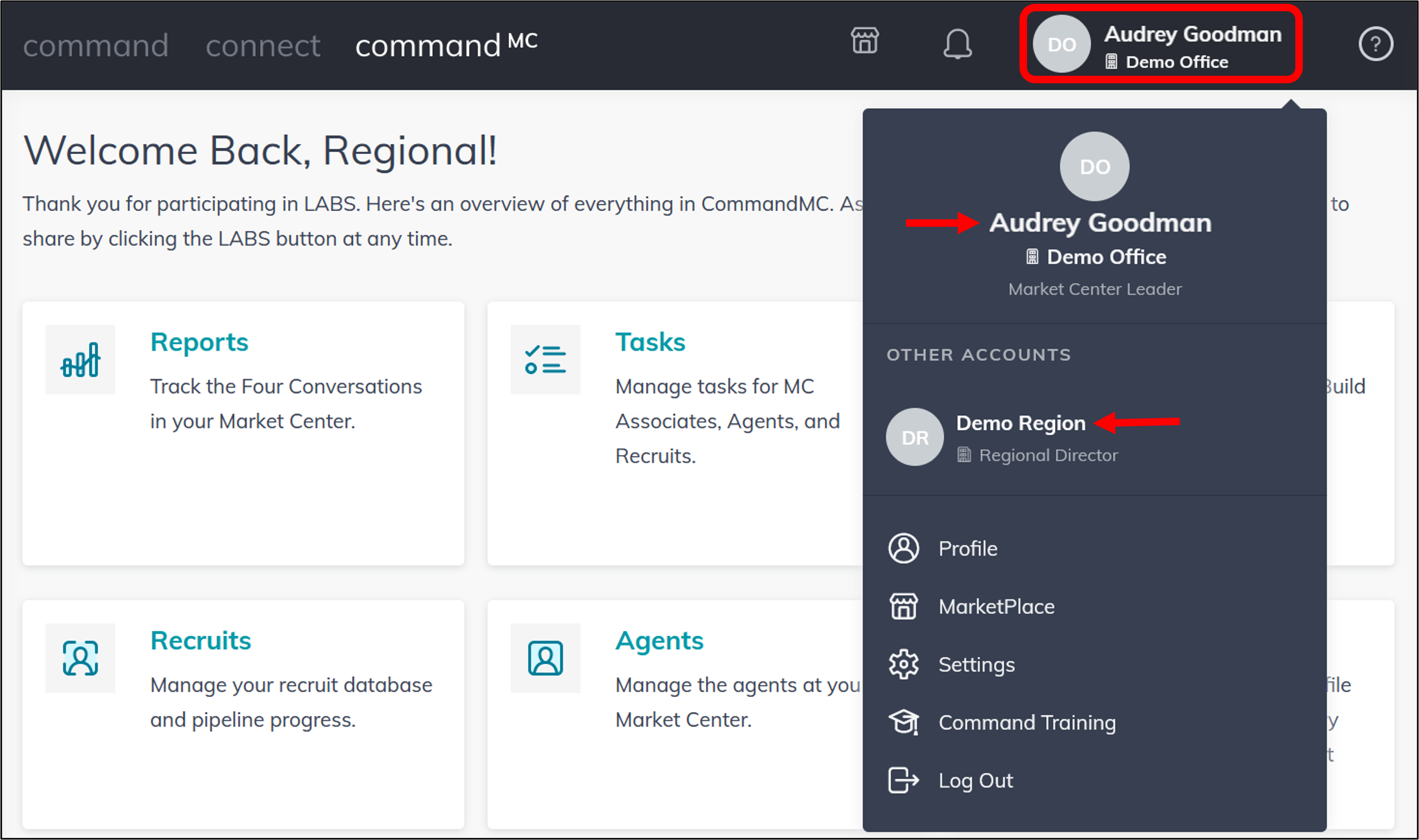
Task: Open the connect navigation item
Action: coord(262,45)
